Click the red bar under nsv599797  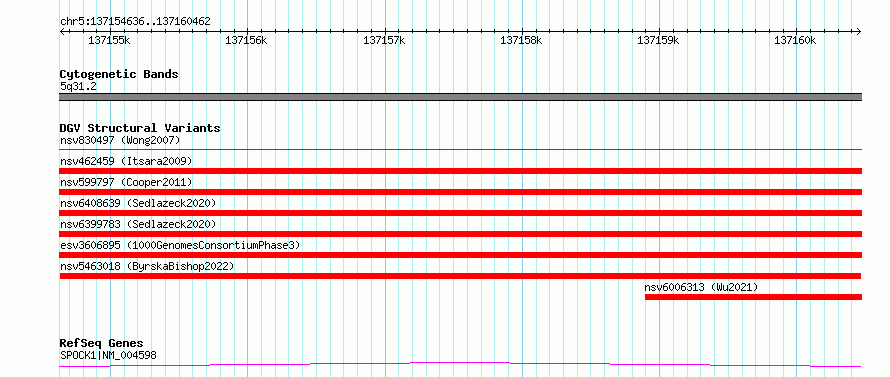tap(460, 192)
